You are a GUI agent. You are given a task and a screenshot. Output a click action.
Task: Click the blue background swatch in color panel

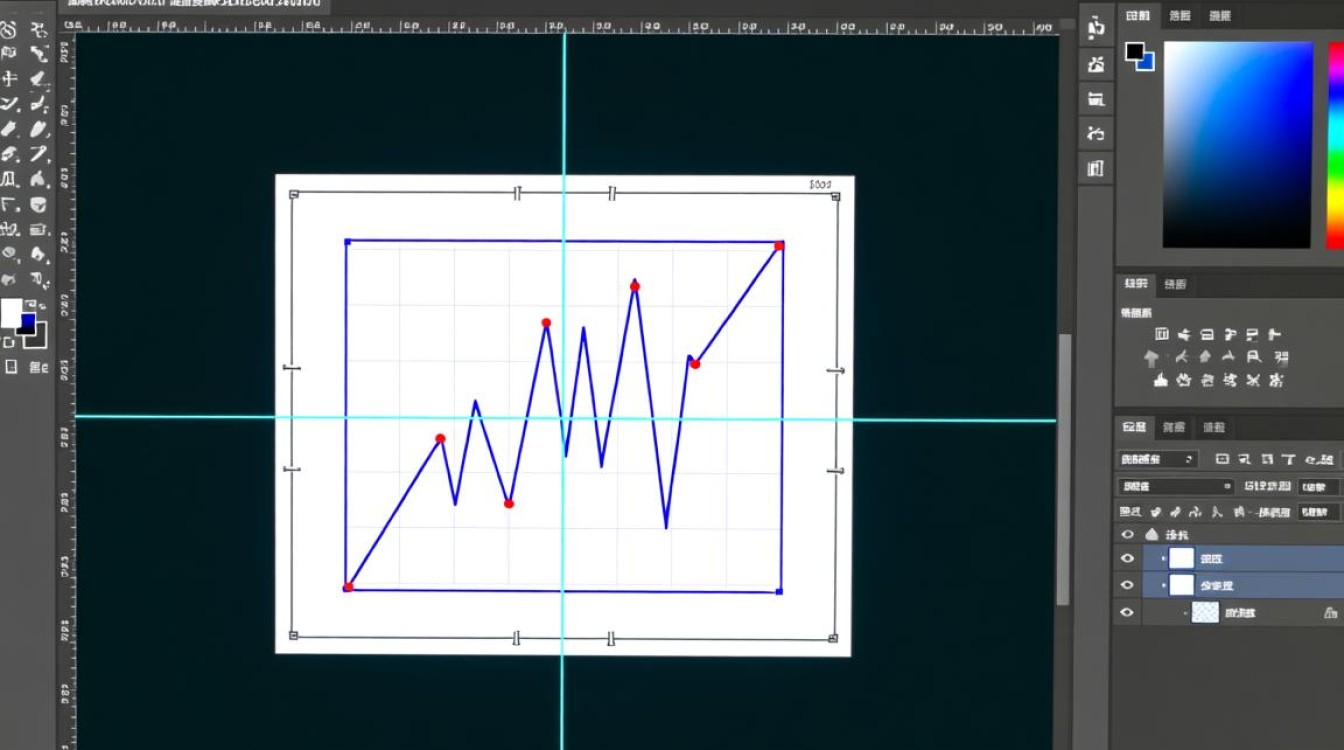point(1145,61)
